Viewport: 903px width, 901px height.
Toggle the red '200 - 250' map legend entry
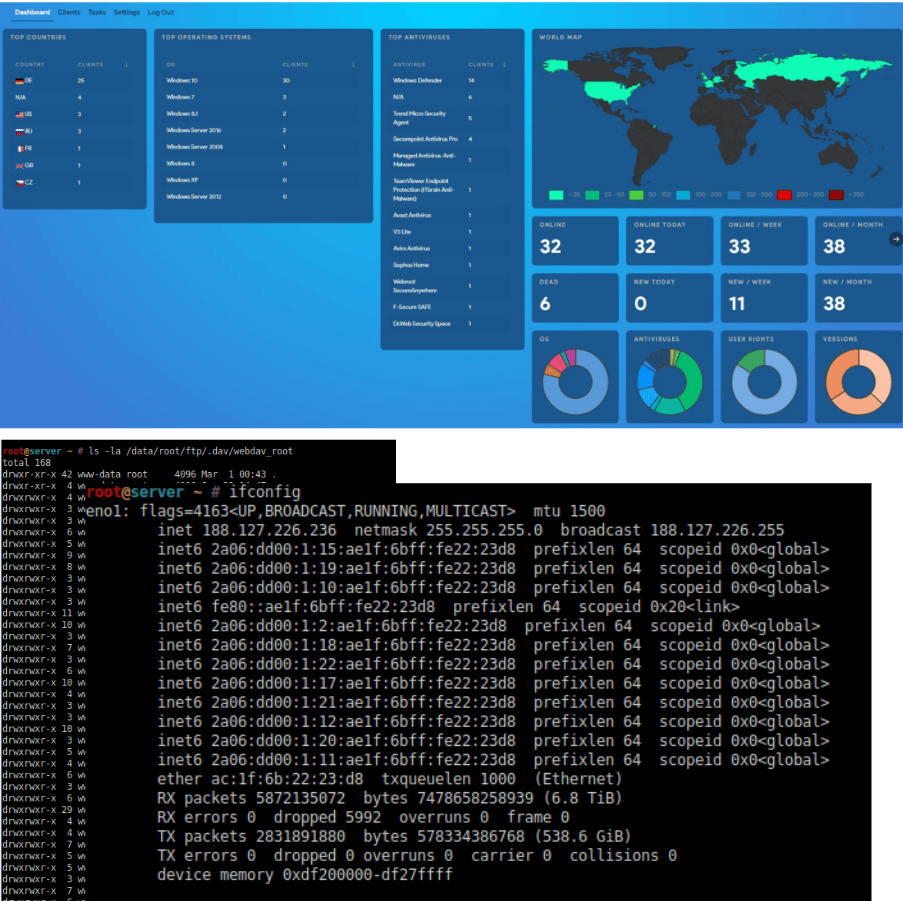tap(786, 196)
